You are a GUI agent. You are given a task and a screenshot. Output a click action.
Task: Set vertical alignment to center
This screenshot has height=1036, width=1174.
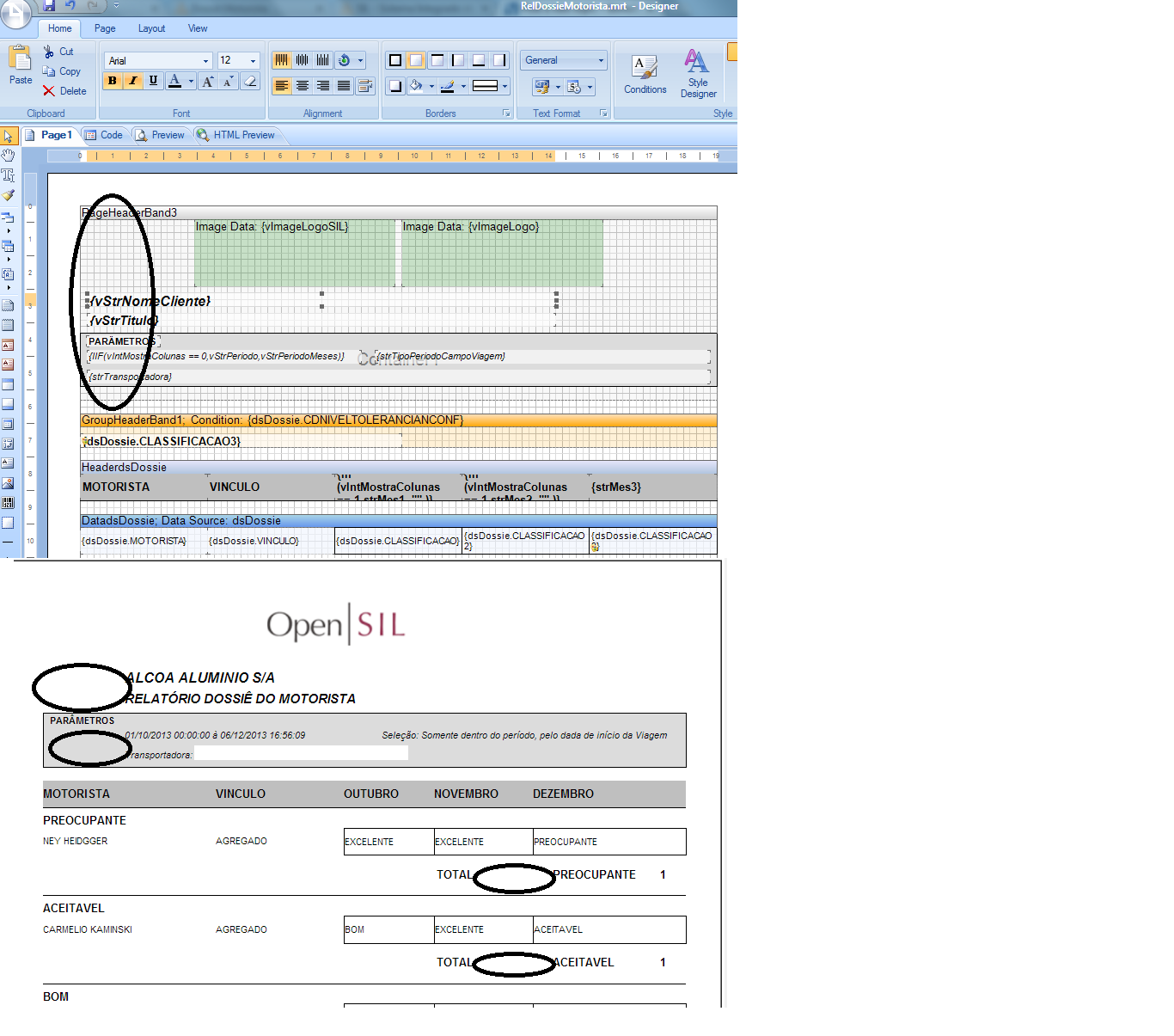(302, 60)
